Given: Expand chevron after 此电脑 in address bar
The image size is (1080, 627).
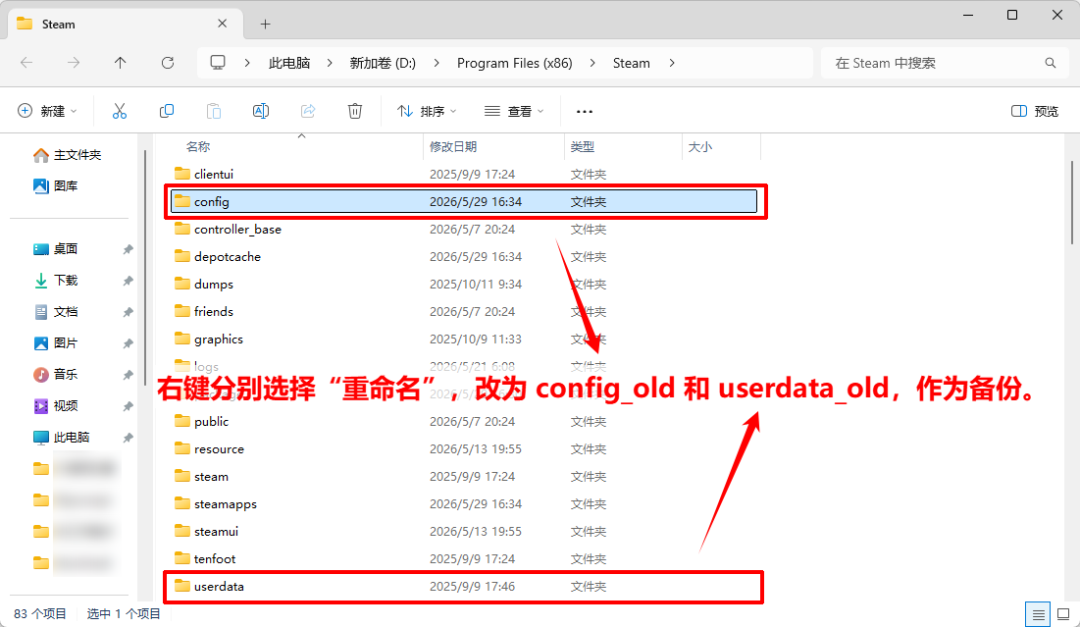Looking at the screenshot, I should click(x=330, y=63).
